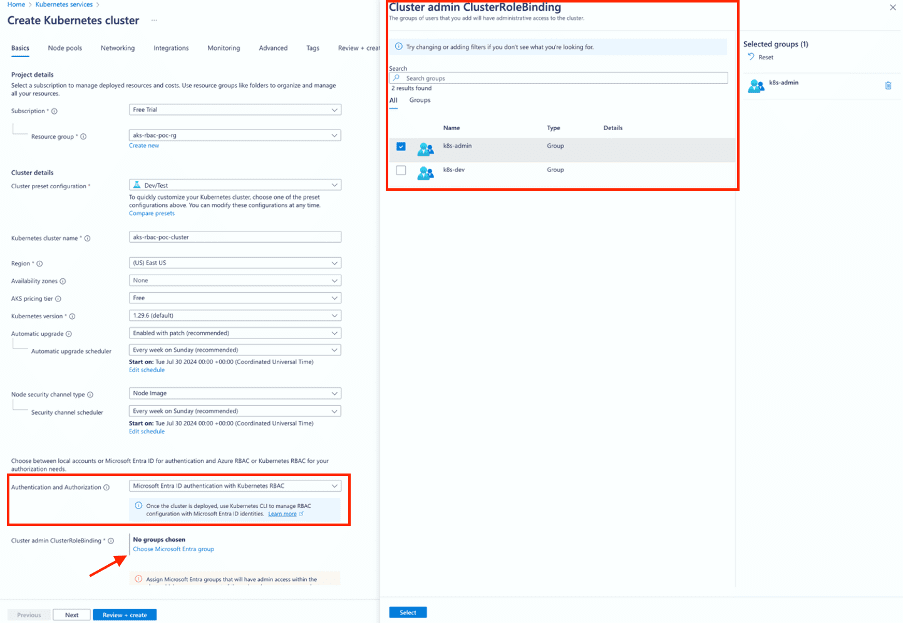Open the Subscription dropdown showing Free Trial
This screenshot has width=904, height=624.
[x=235, y=110]
